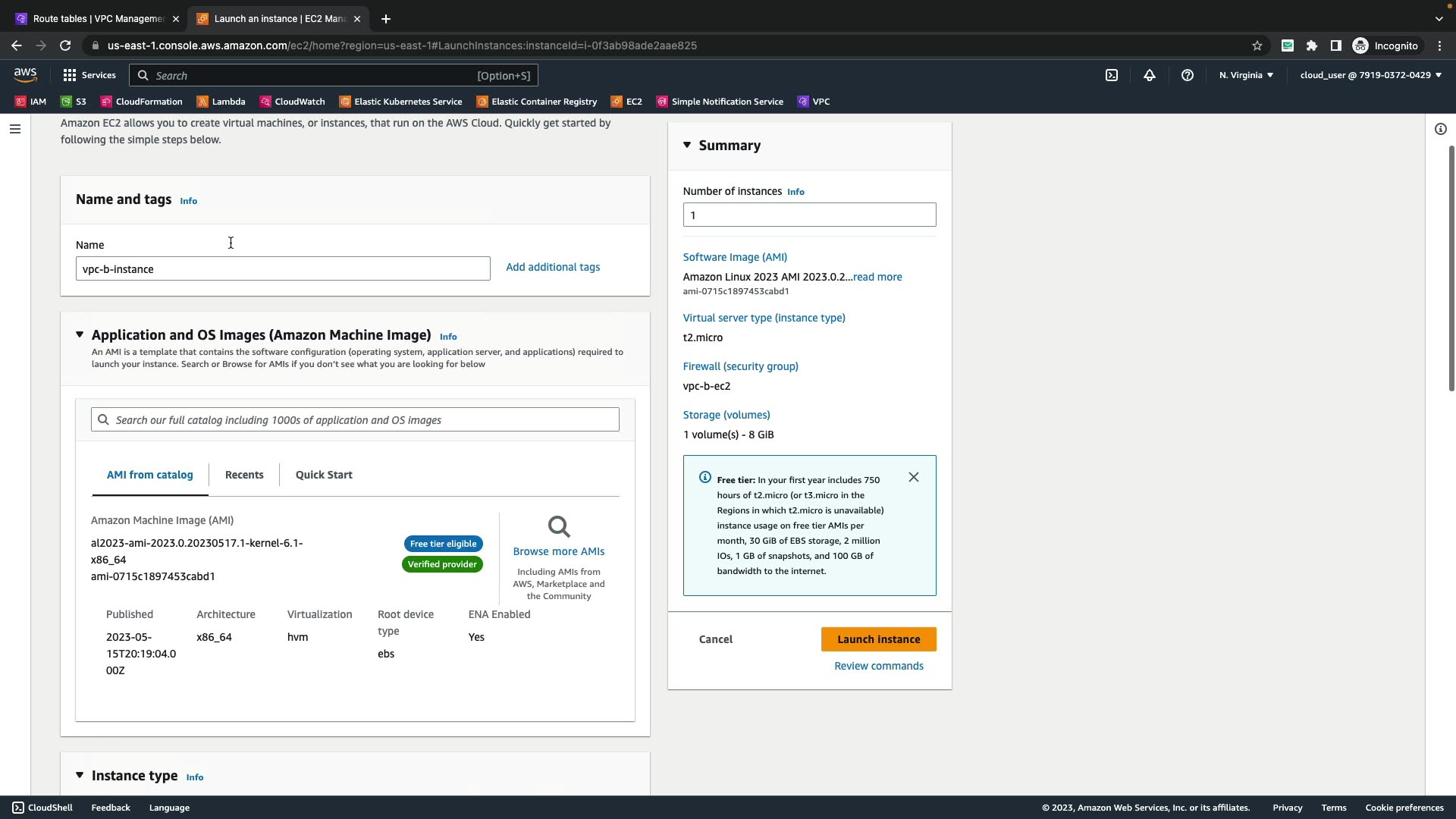Open the support help icon
This screenshot has width=1456, height=819.
[1188, 75]
